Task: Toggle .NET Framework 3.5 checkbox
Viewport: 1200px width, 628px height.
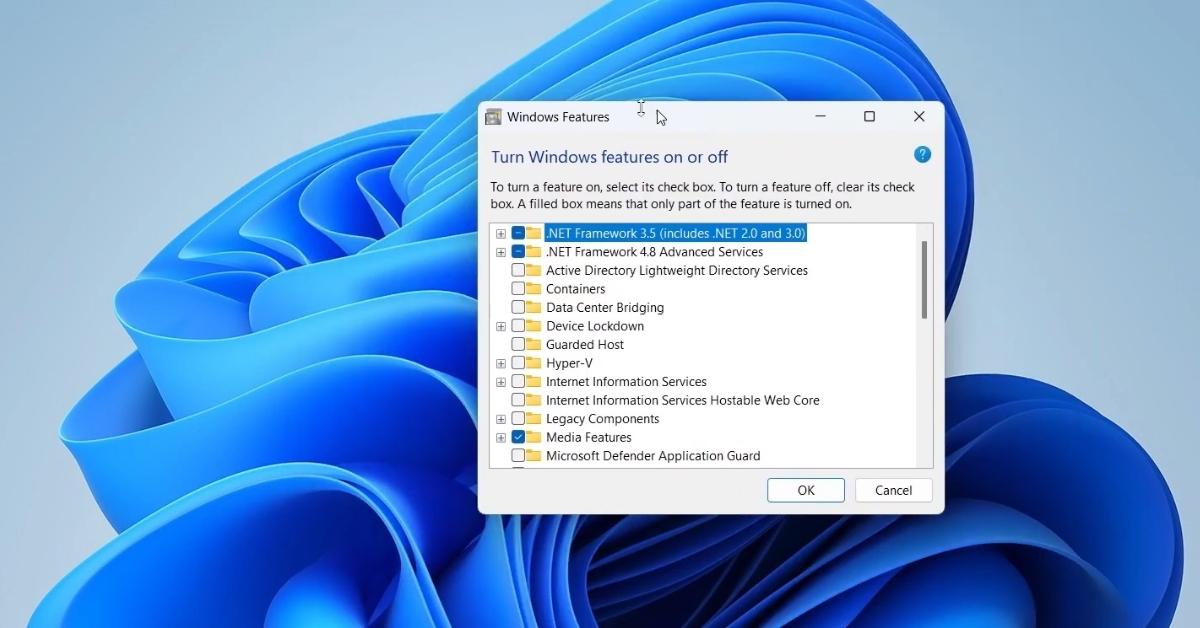Action: [x=518, y=233]
